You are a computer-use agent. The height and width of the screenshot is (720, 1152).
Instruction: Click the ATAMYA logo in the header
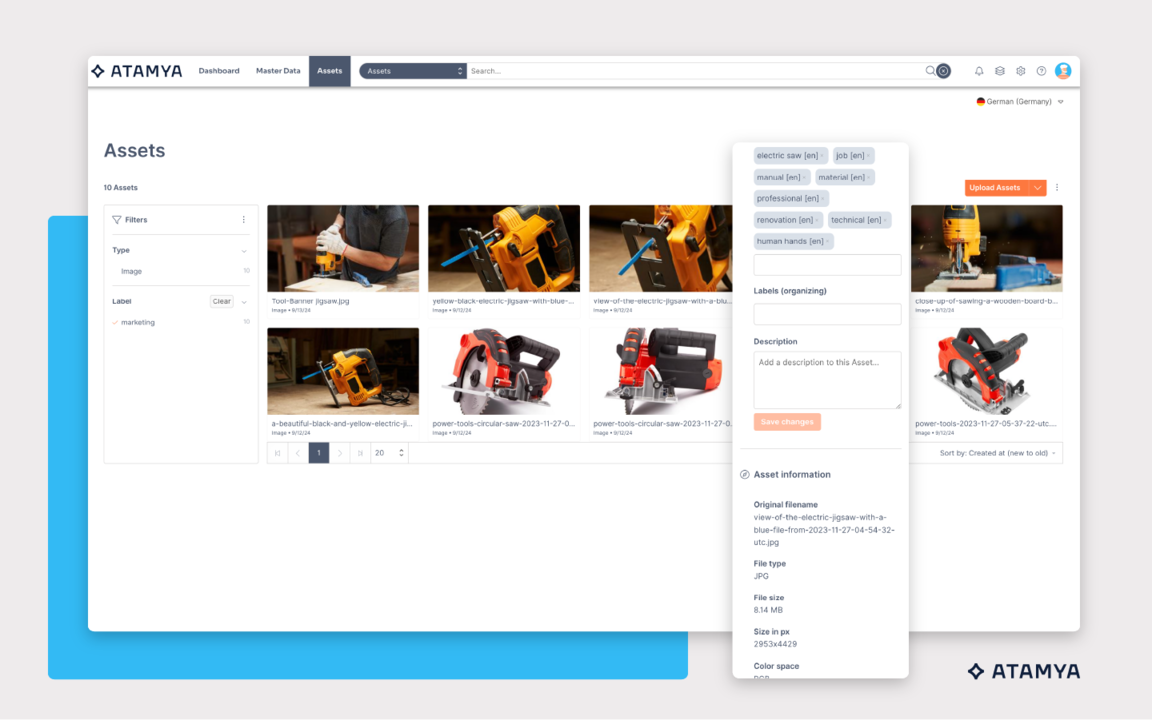(137, 71)
